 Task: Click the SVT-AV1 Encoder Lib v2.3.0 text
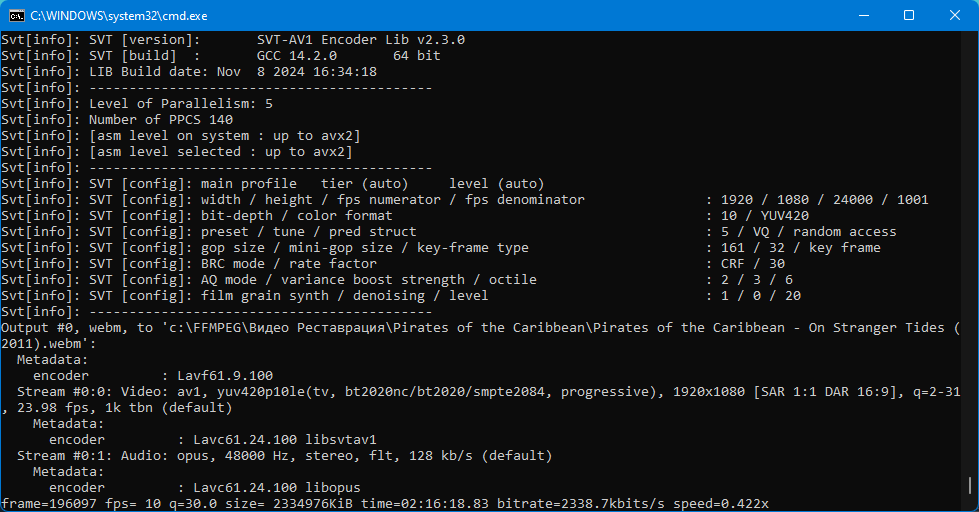360,40
